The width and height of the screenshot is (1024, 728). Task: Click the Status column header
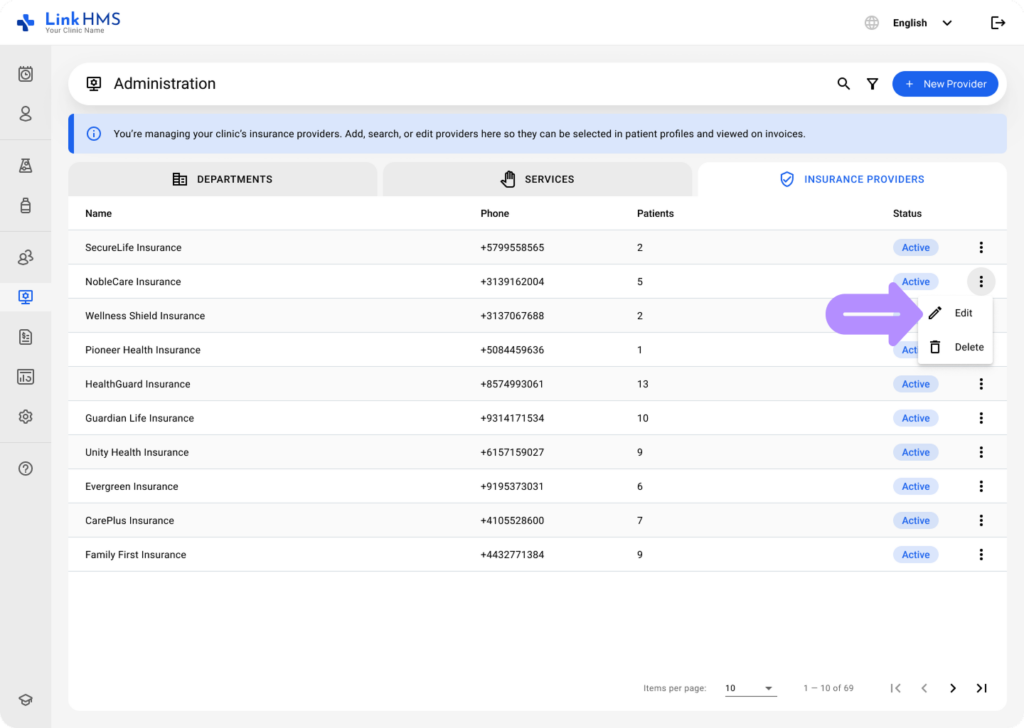(907, 214)
